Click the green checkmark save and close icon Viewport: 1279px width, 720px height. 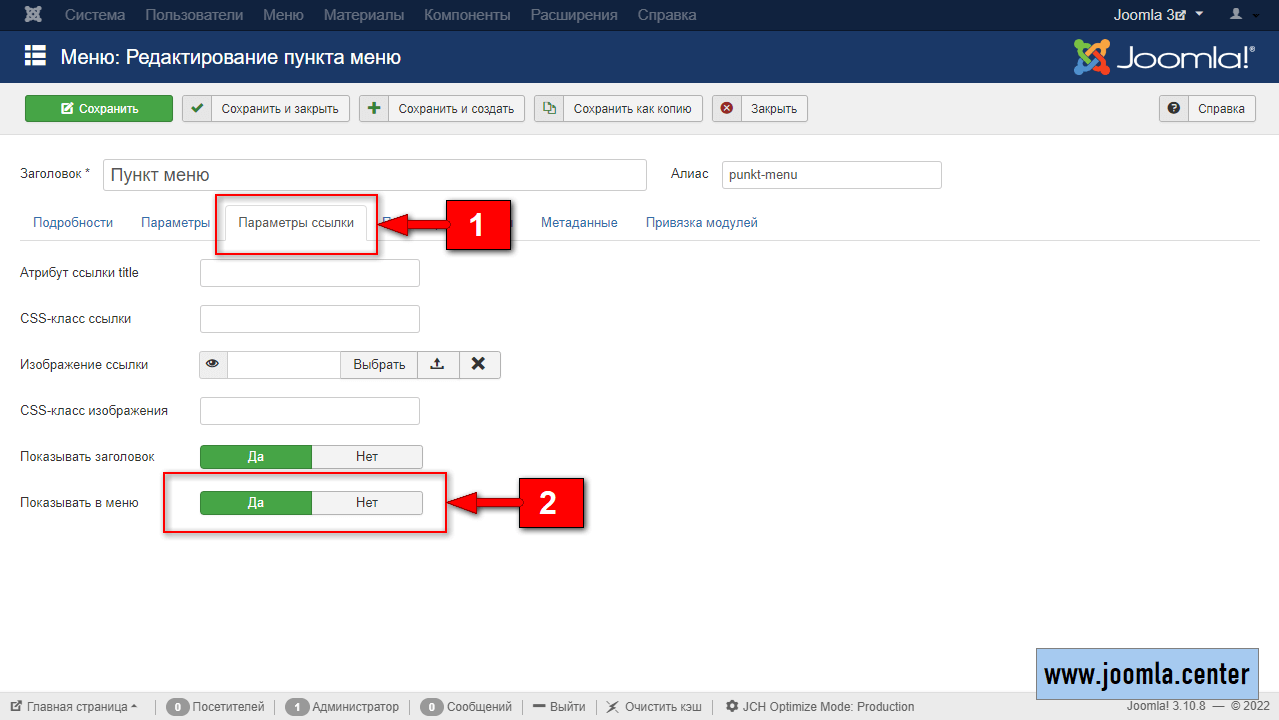pos(197,109)
